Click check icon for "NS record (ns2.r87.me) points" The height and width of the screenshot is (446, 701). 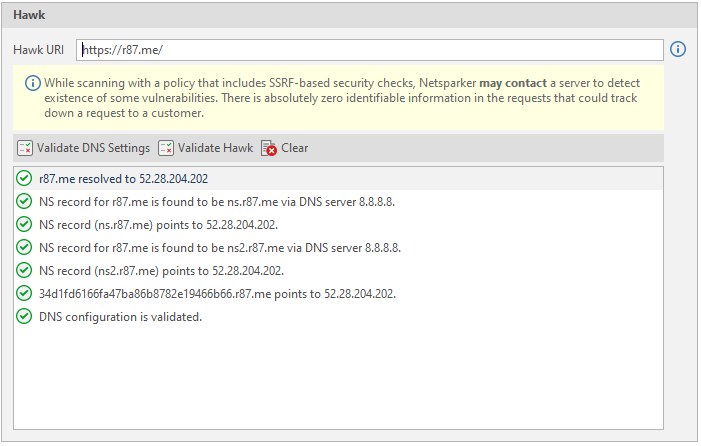click(x=25, y=270)
